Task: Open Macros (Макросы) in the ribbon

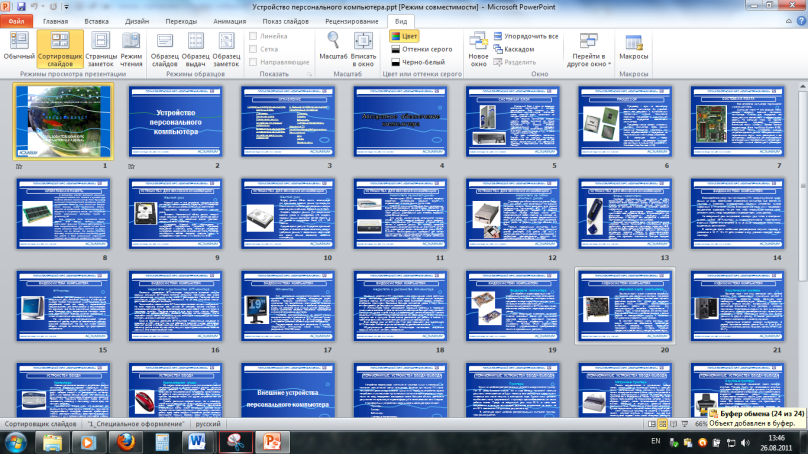Action: 633,47
